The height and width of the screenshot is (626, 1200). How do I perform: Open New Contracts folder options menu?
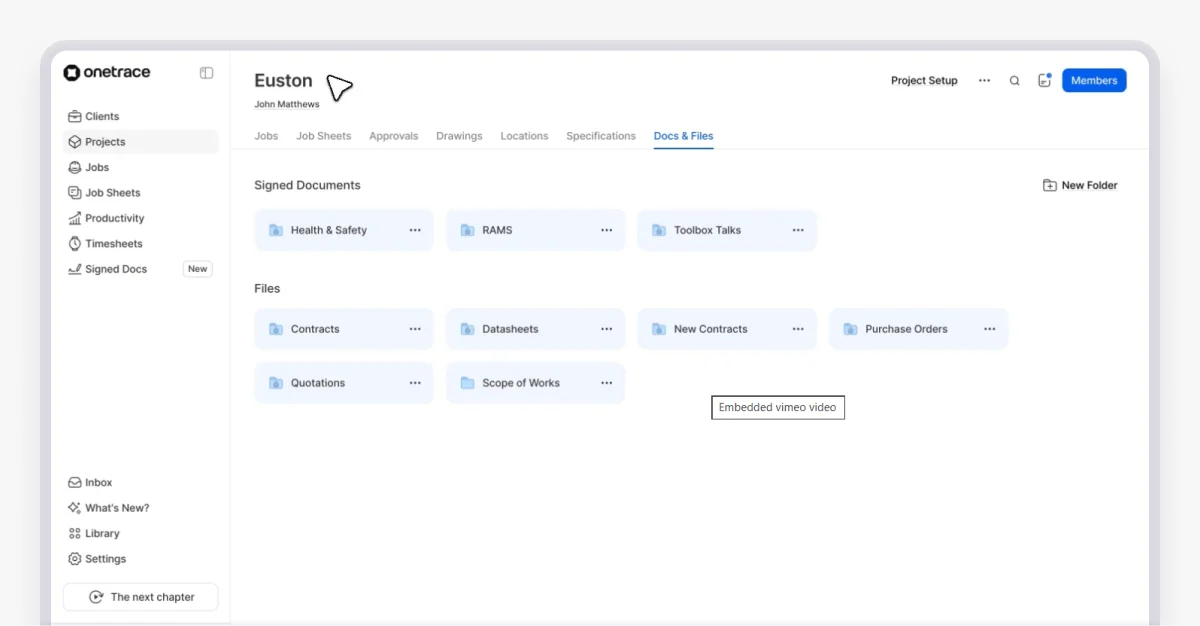(798, 329)
